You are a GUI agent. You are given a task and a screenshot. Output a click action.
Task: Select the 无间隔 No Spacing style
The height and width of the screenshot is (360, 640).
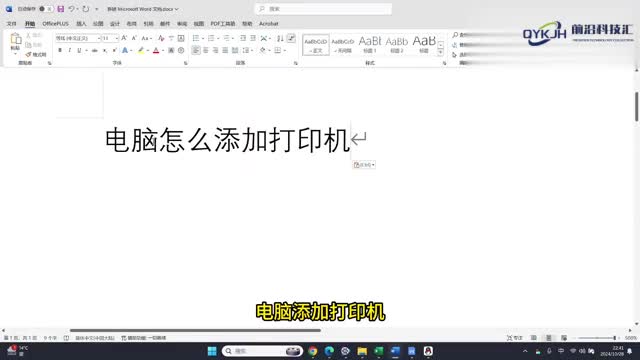point(342,45)
